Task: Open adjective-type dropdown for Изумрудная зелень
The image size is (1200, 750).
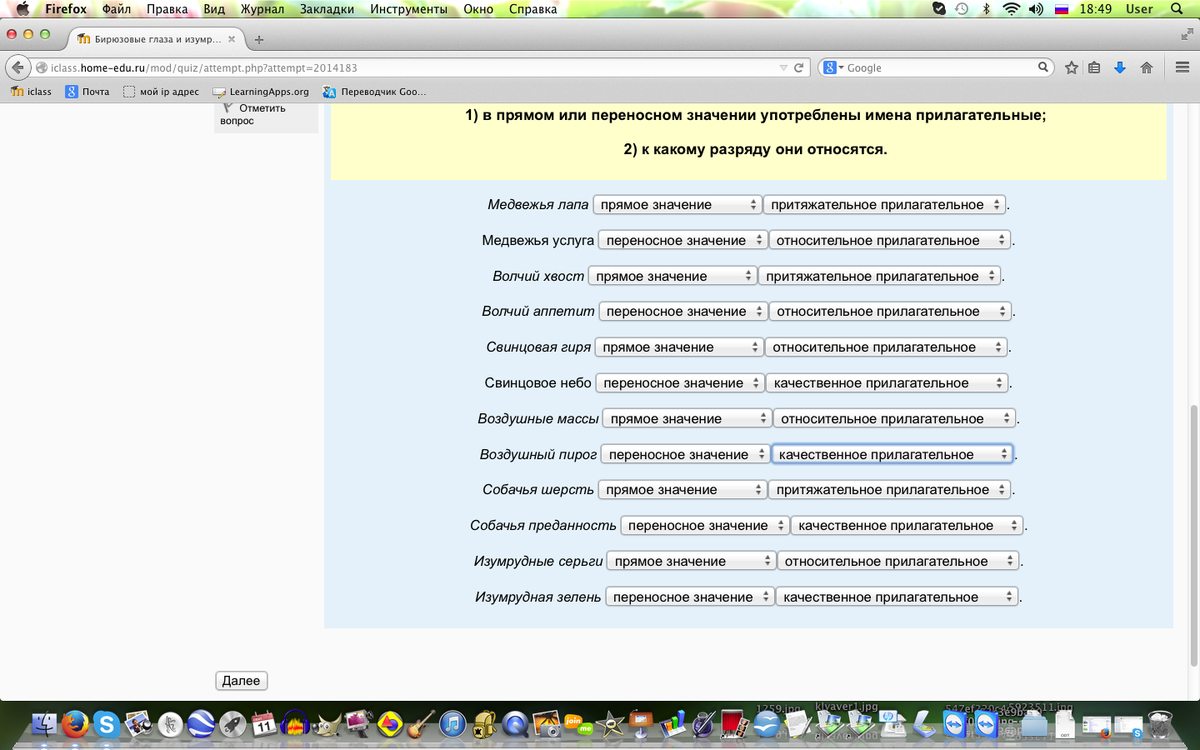Action: (897, 597)
